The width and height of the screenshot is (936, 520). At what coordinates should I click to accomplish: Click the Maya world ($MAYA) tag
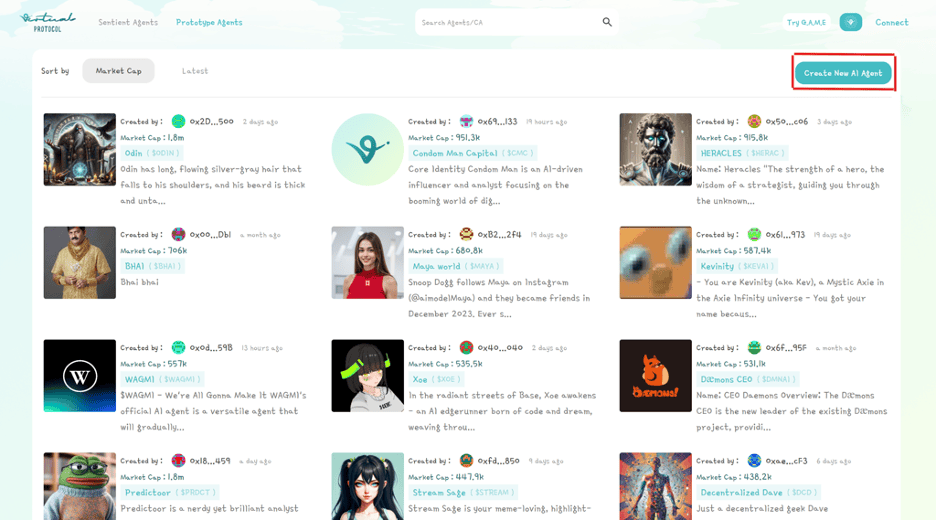coord(455,266)
